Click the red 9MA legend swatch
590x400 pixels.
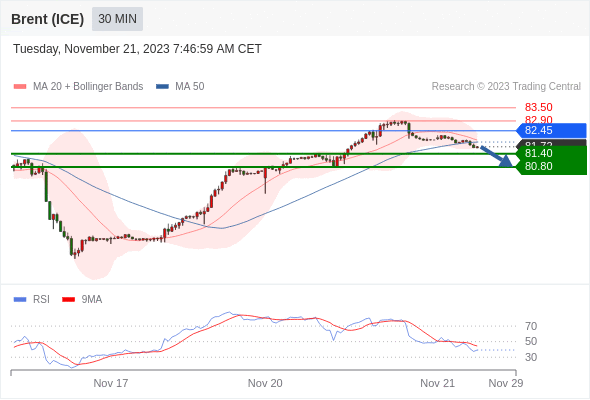[68, 300]
